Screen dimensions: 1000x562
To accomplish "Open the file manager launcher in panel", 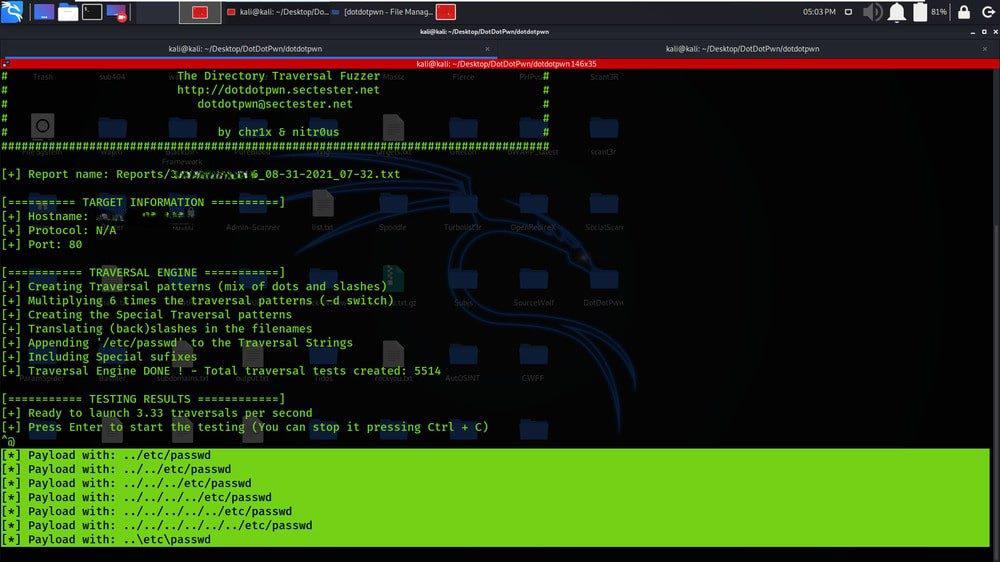I will click(68, 12).
